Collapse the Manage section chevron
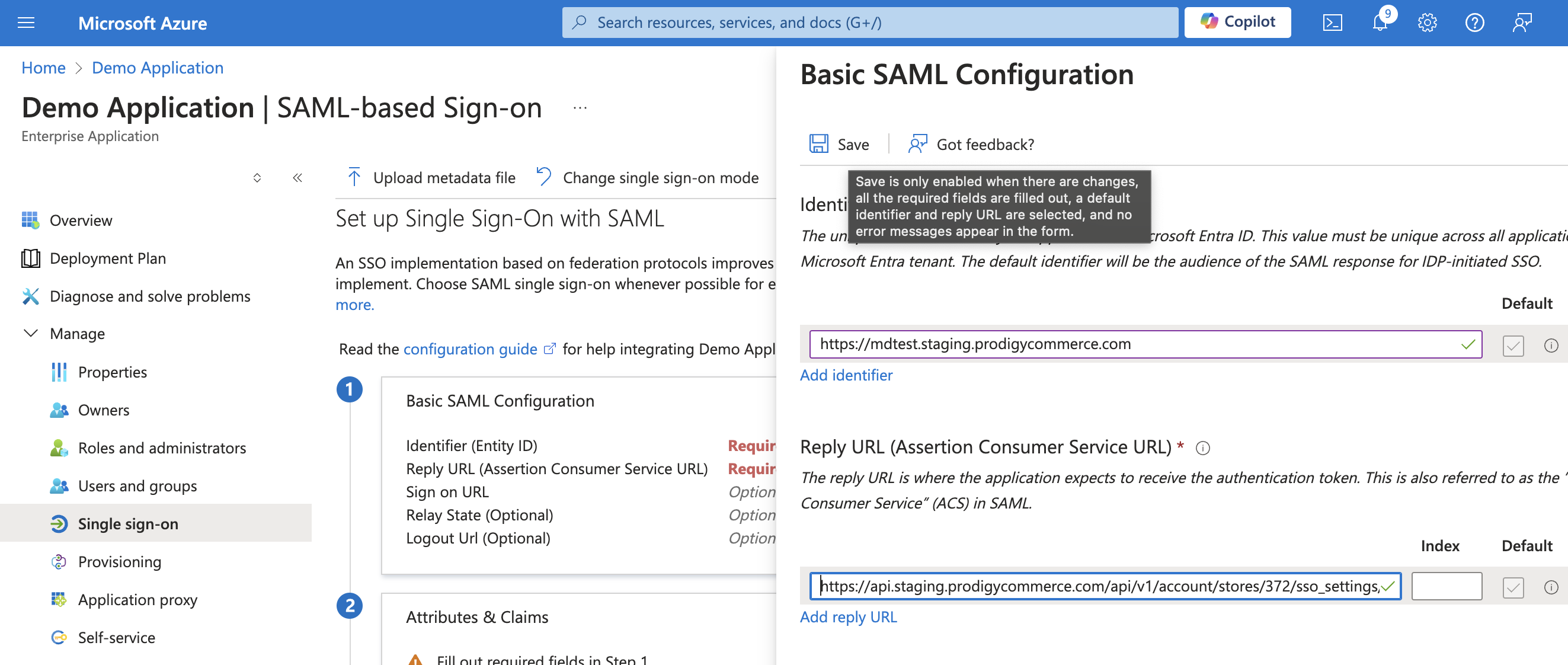This screenshot has height=665, width=1568. [30, 334]
